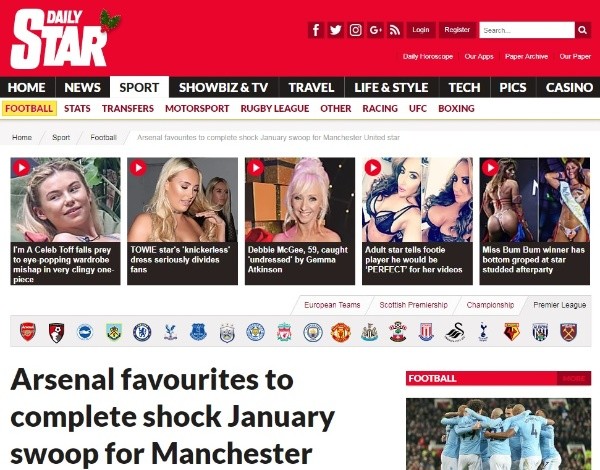
Task: Click the Twitter bird icon
Action: tap(336, 30)
